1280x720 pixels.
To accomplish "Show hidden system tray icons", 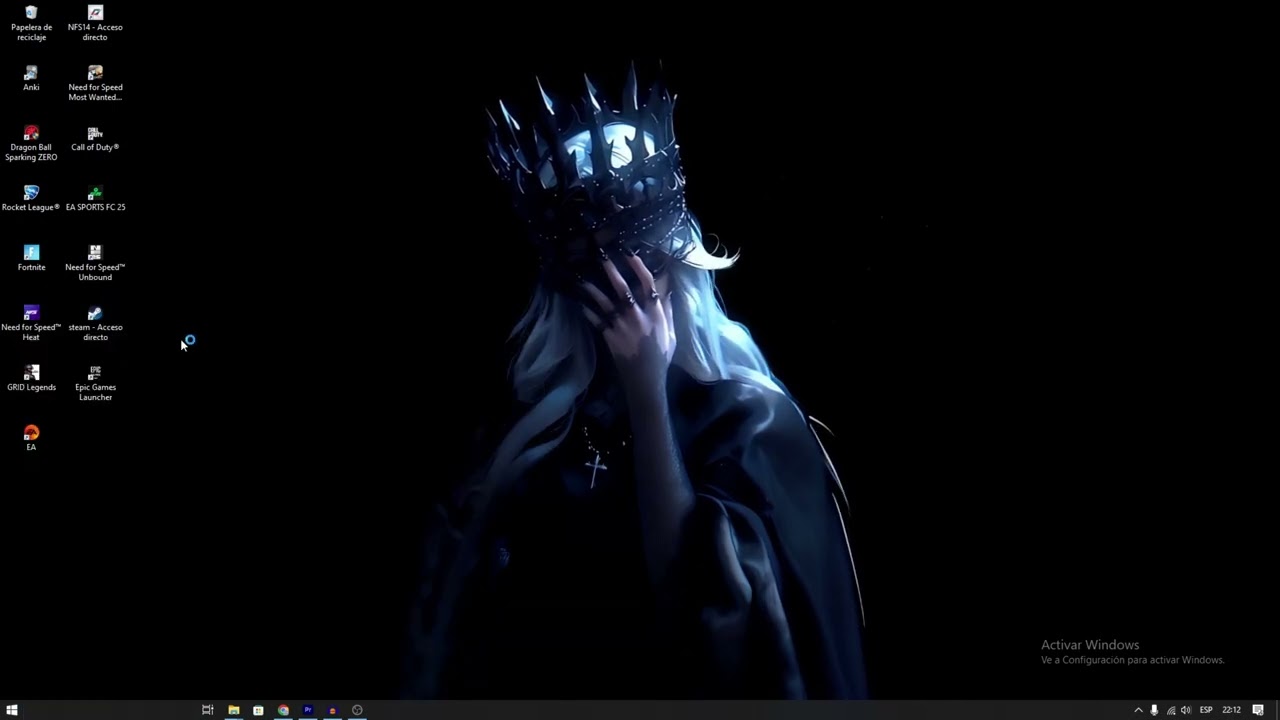I will tap(1138, 710).
